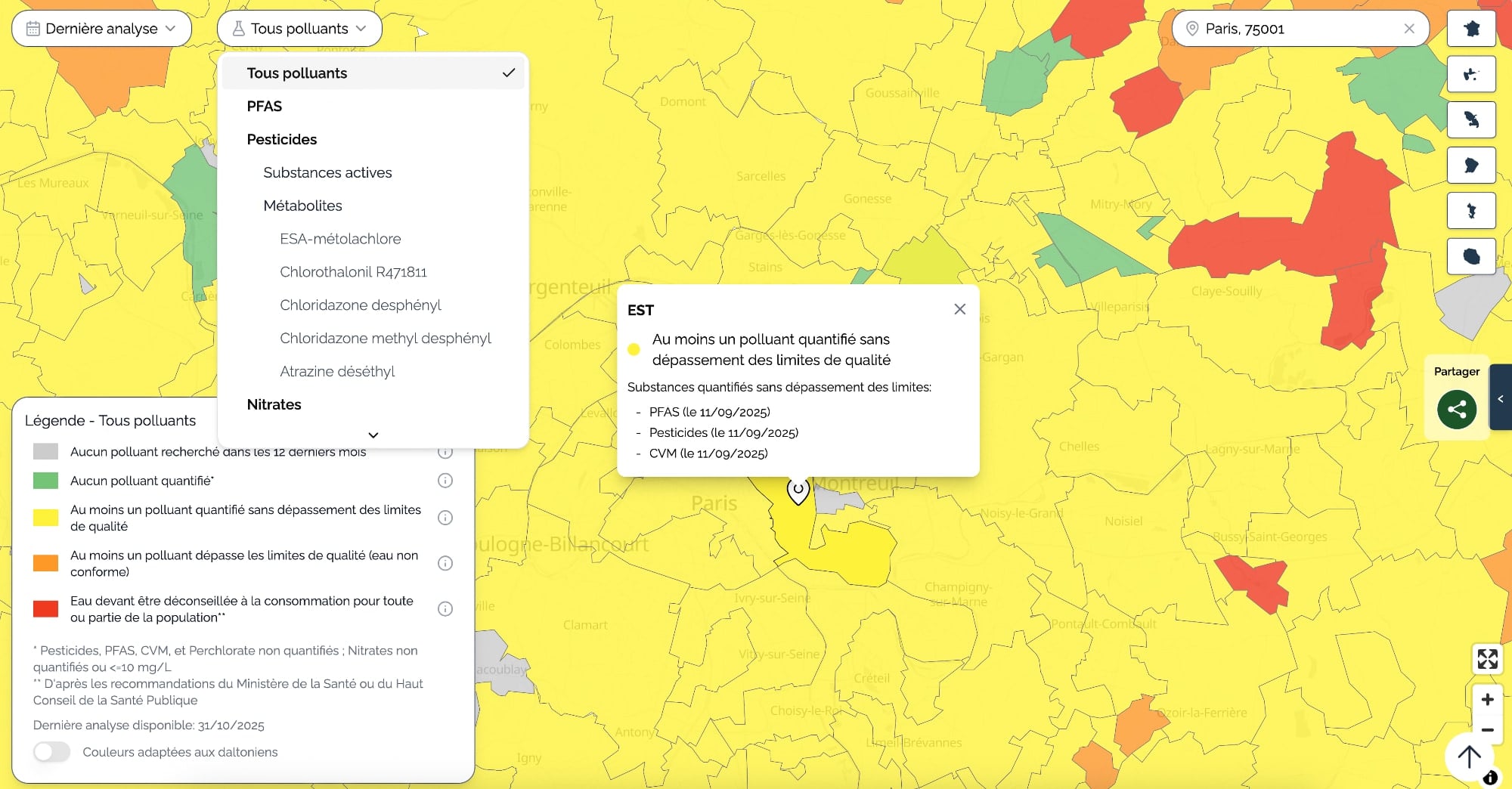Click the scroll-to-top arrow button
This screenshot has width=1512, height=789.
(1469, 757)
